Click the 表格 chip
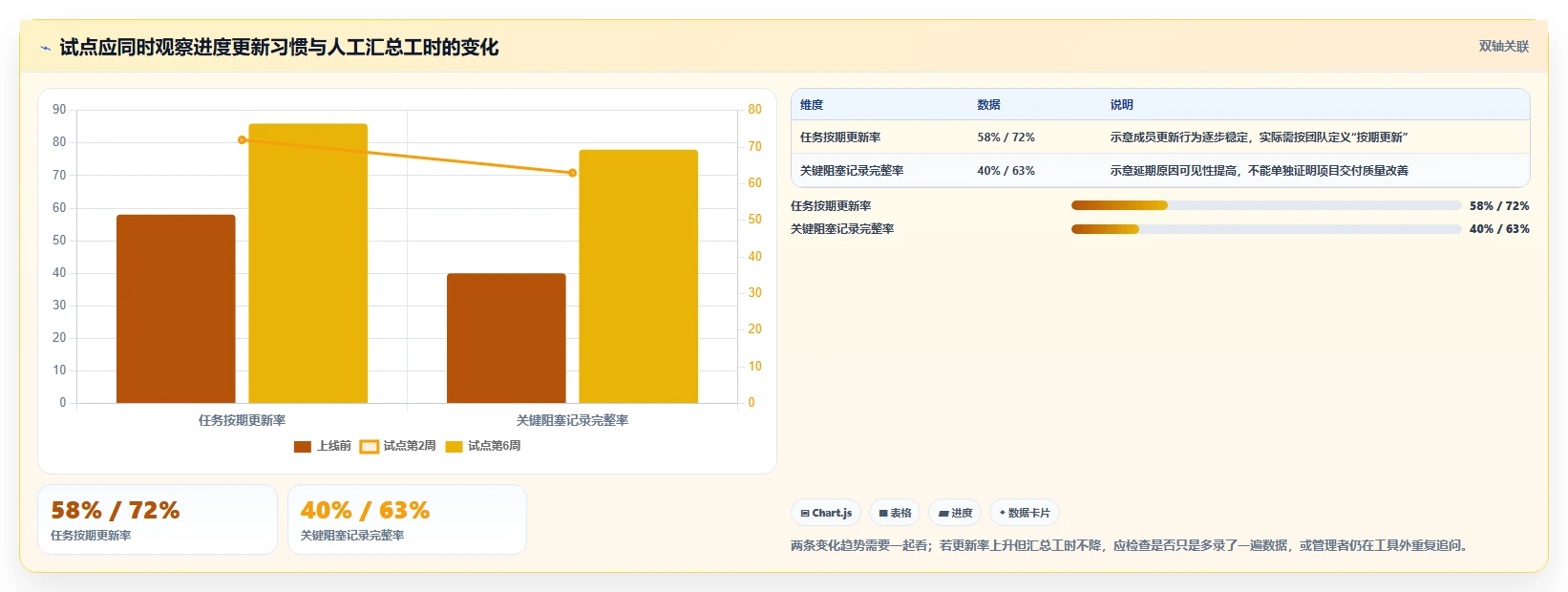 [x=895, y=513]
